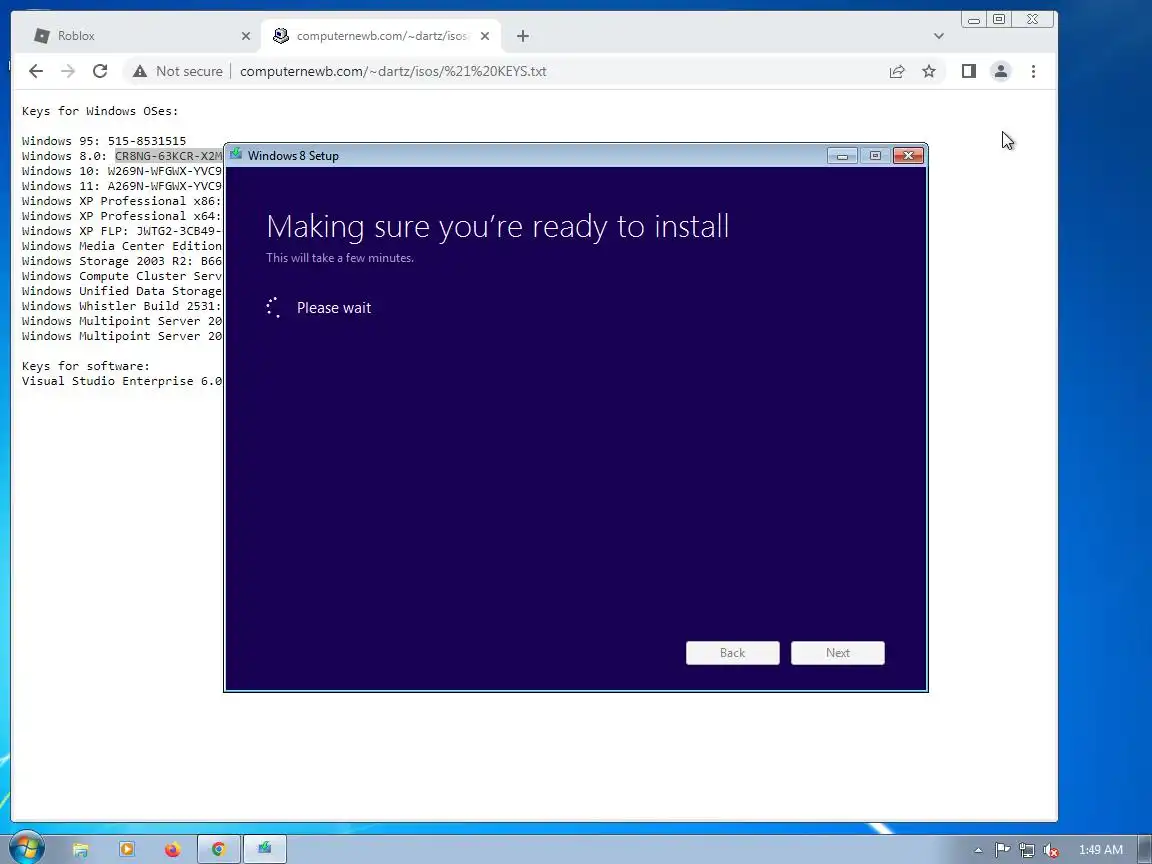Click 'Windows XP Professional x64' line

[121, 216]
